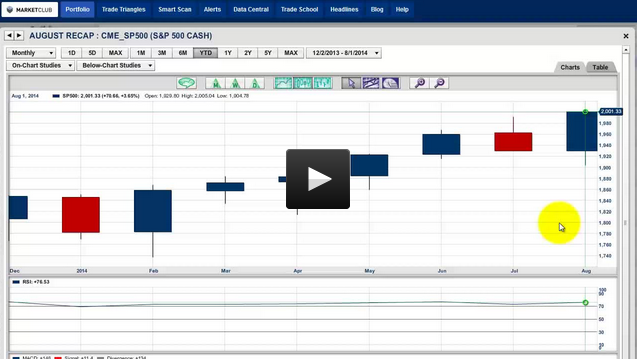Image resolution: width=637 pixels, height=360 pixels.
Task: Select the candlestick chart style icon
Action: pos(303,83)
